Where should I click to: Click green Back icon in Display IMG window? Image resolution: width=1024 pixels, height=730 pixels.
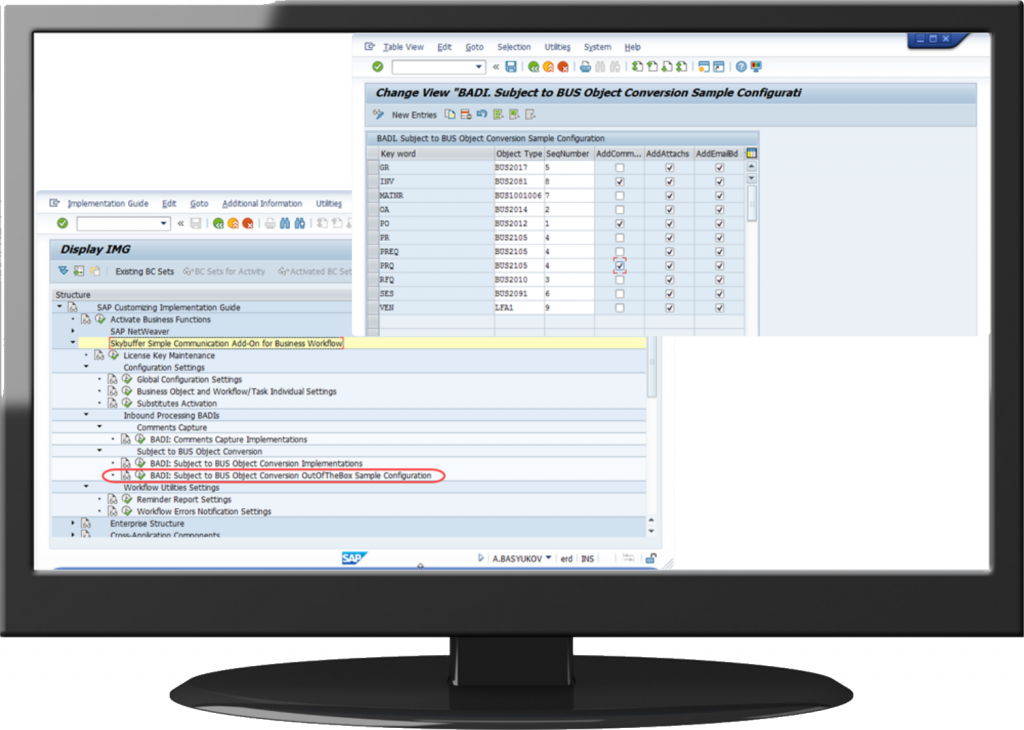[x=218, y=223]
